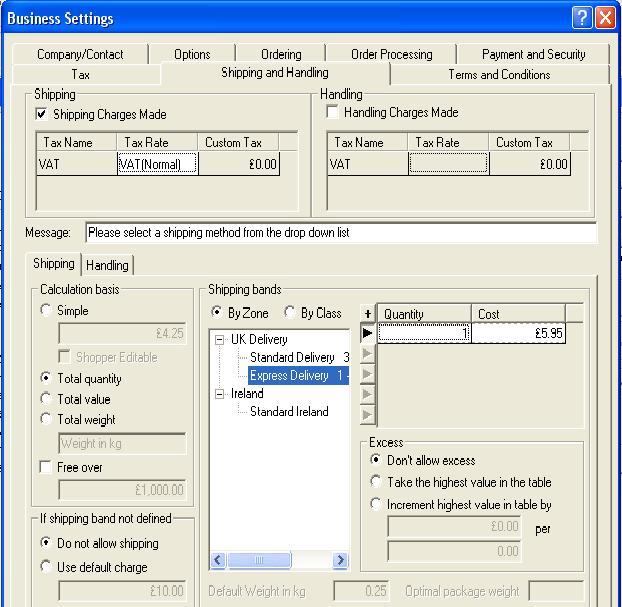
Task: Switch to the Terms and Conditions tab
Action: coord(498,74)
